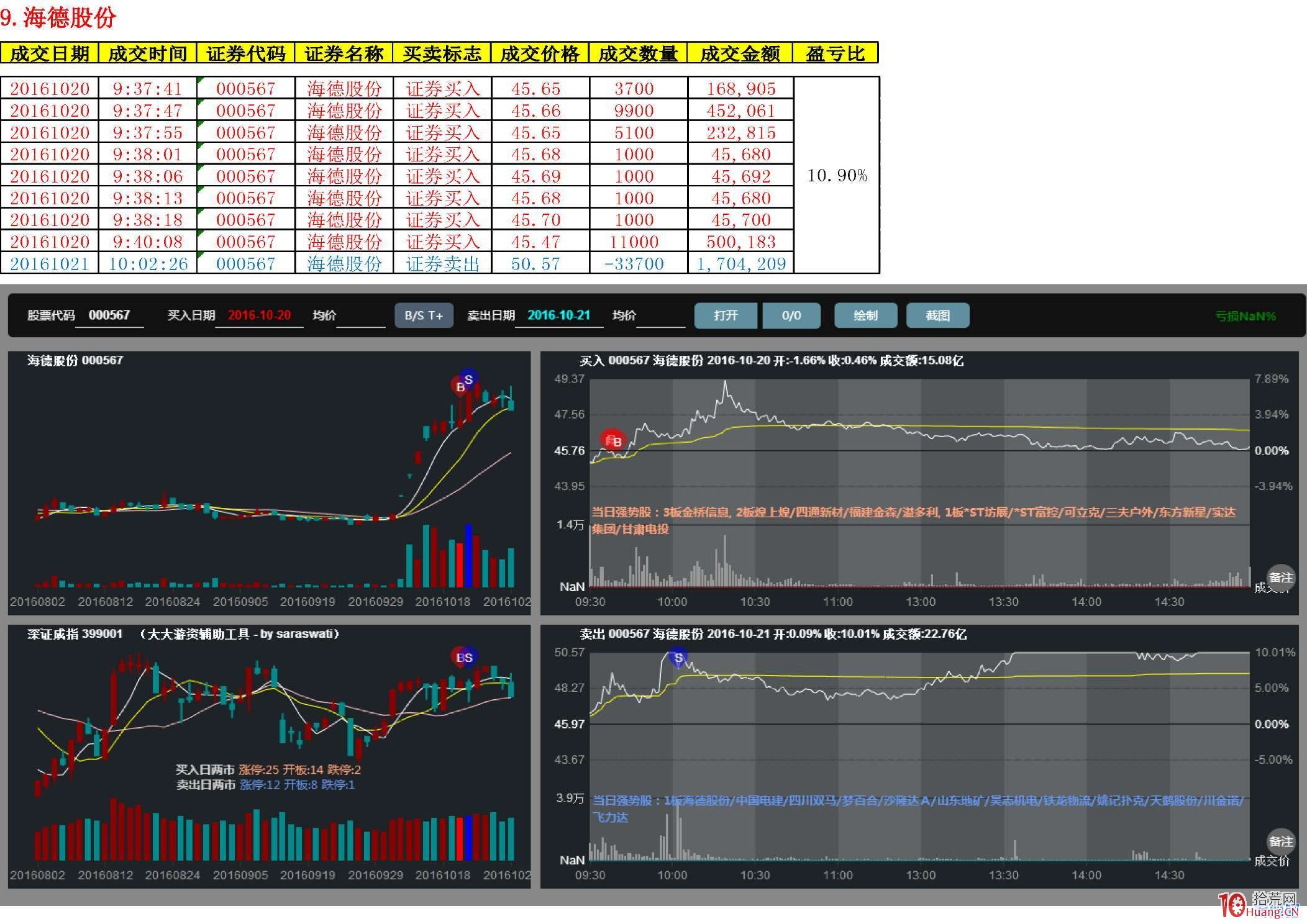The height and width of the screenshot is (924, 1307).
Task: Click the 证券卖出 cell in the sell row
Action: [442, 264]
